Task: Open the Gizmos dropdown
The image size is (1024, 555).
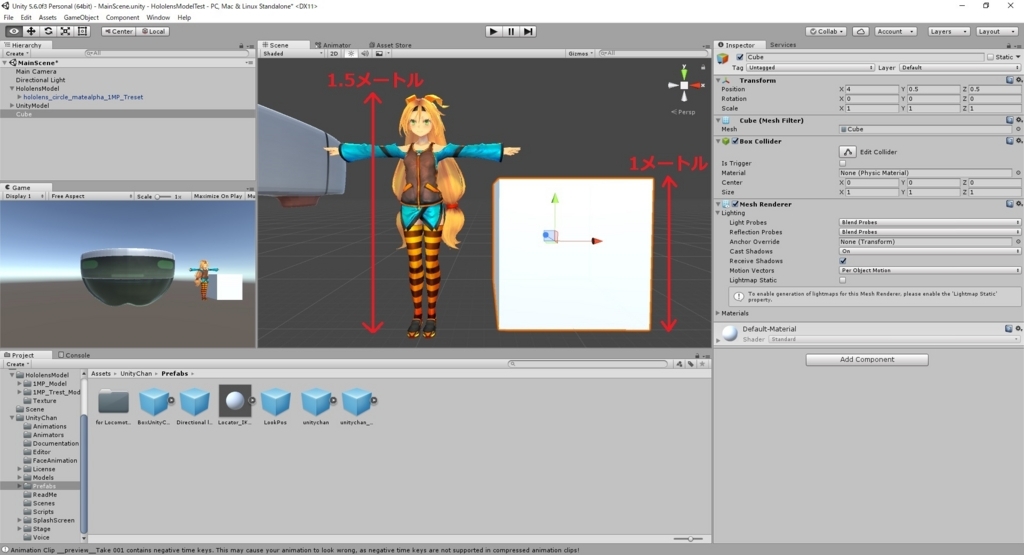Action: coord(580,54)
